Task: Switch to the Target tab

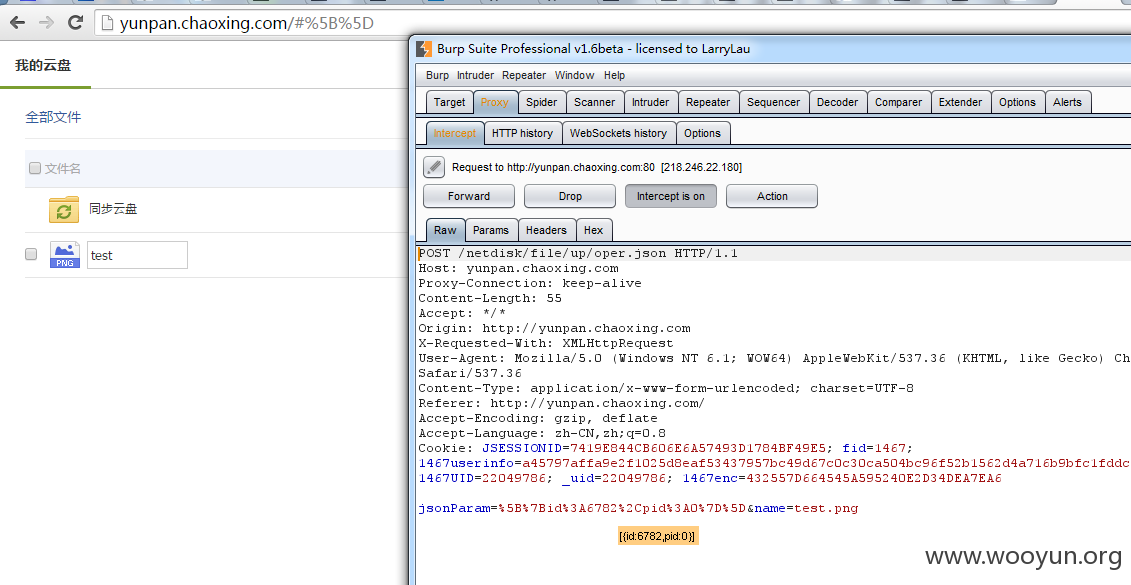Action: tap(449, 102)
